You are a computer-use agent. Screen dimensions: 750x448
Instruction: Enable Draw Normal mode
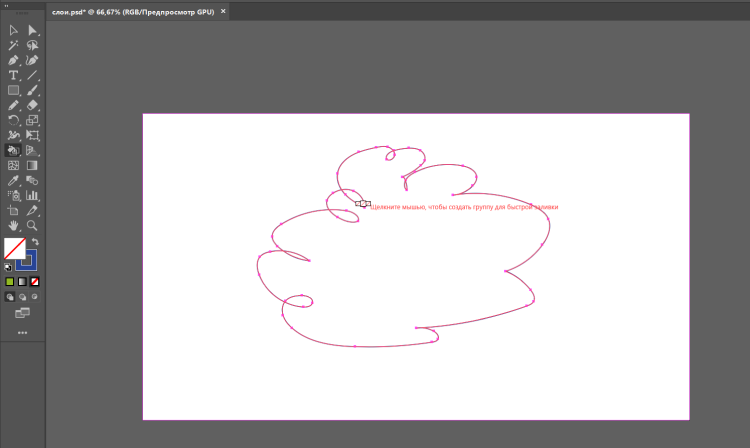click(x=10, y=297)
